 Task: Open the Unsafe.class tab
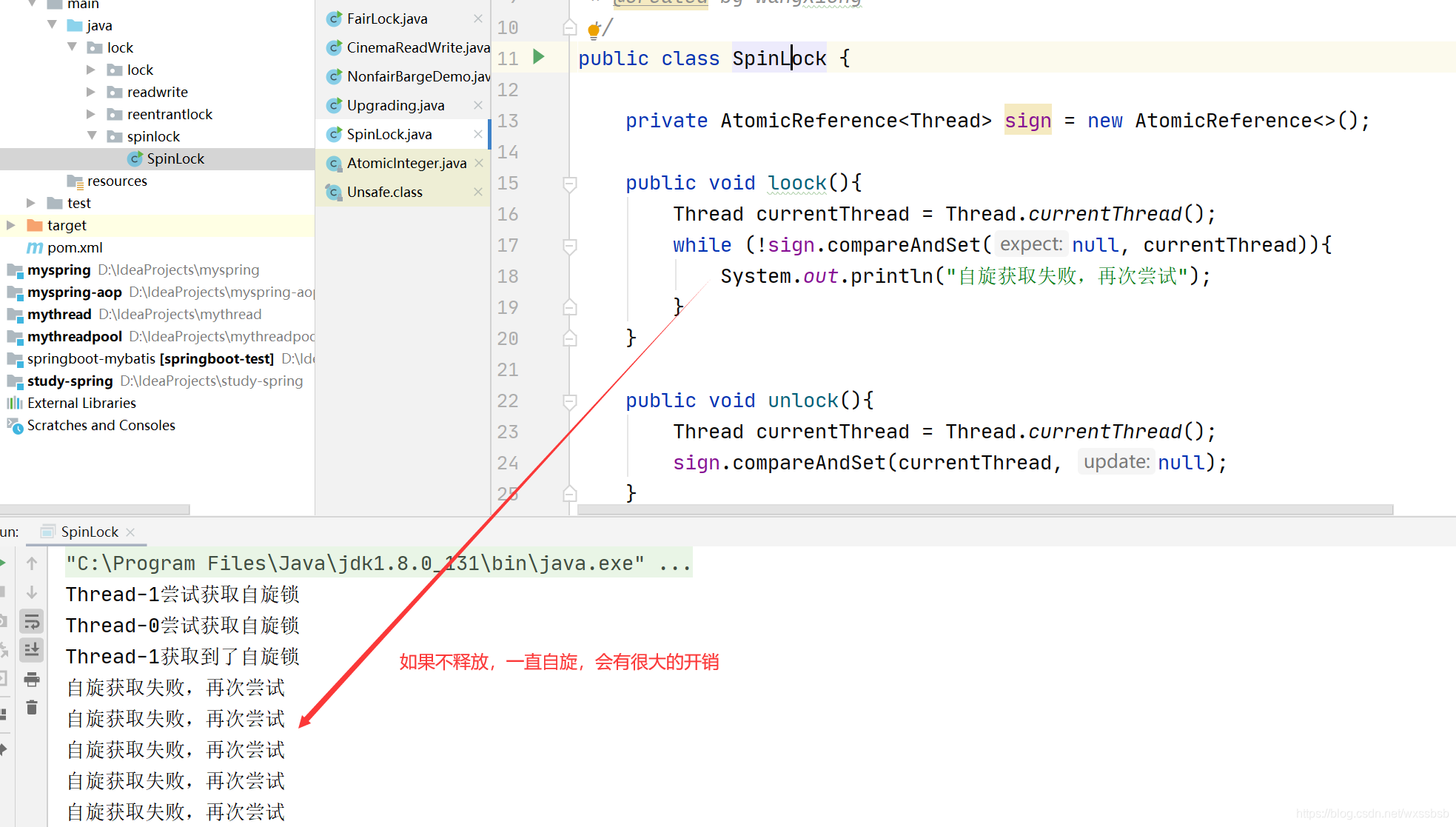[x=384, y=192]
